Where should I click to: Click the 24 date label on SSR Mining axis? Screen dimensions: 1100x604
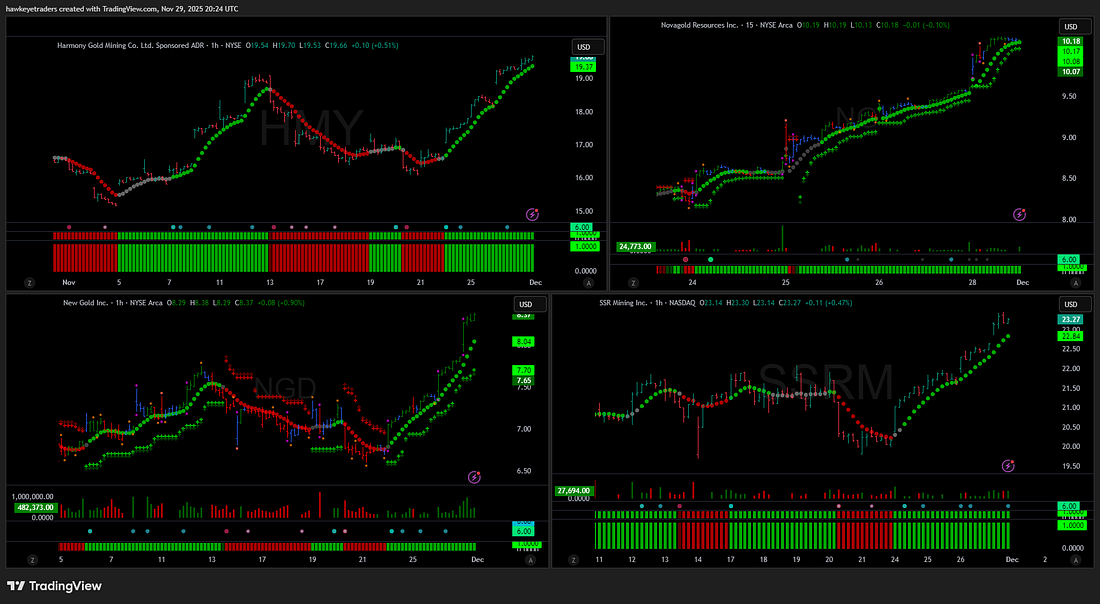894,560
